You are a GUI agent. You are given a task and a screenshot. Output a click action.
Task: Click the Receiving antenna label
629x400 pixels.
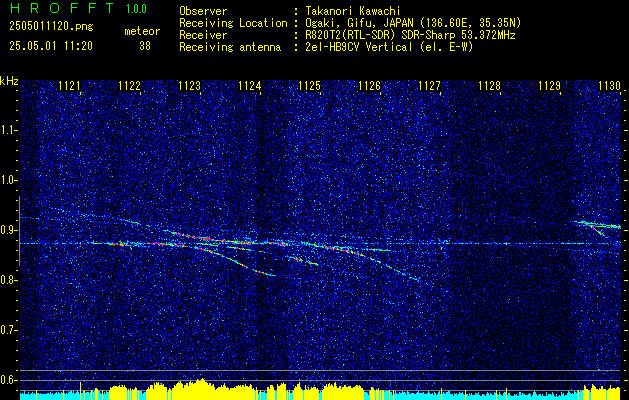230,47
